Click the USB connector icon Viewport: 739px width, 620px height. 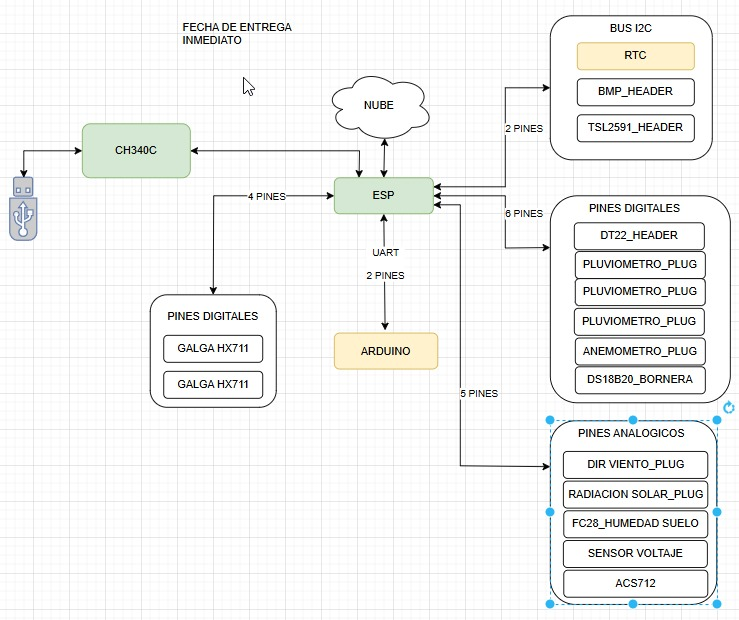[x=27, y=207]
